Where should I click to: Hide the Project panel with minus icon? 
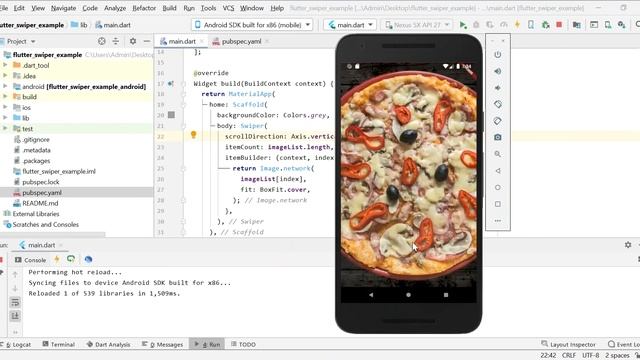click(147, 41)
